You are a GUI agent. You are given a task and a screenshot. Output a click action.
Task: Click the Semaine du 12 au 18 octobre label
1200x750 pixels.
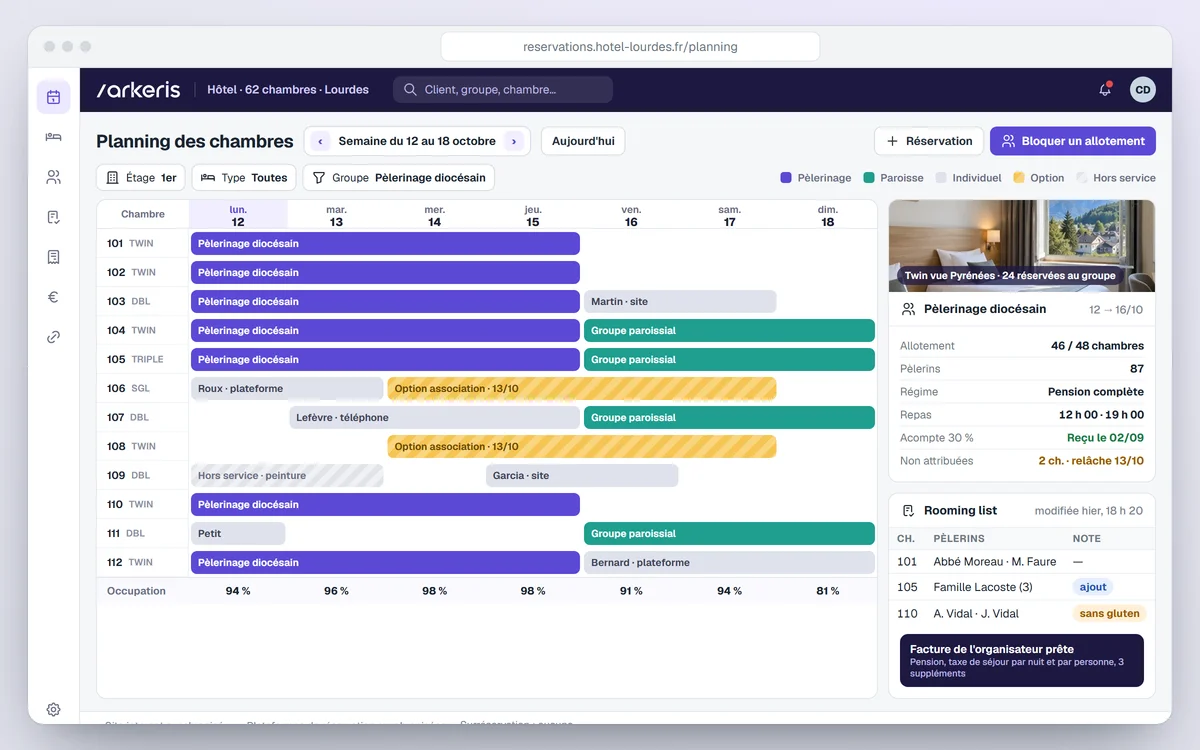point(417,141)
